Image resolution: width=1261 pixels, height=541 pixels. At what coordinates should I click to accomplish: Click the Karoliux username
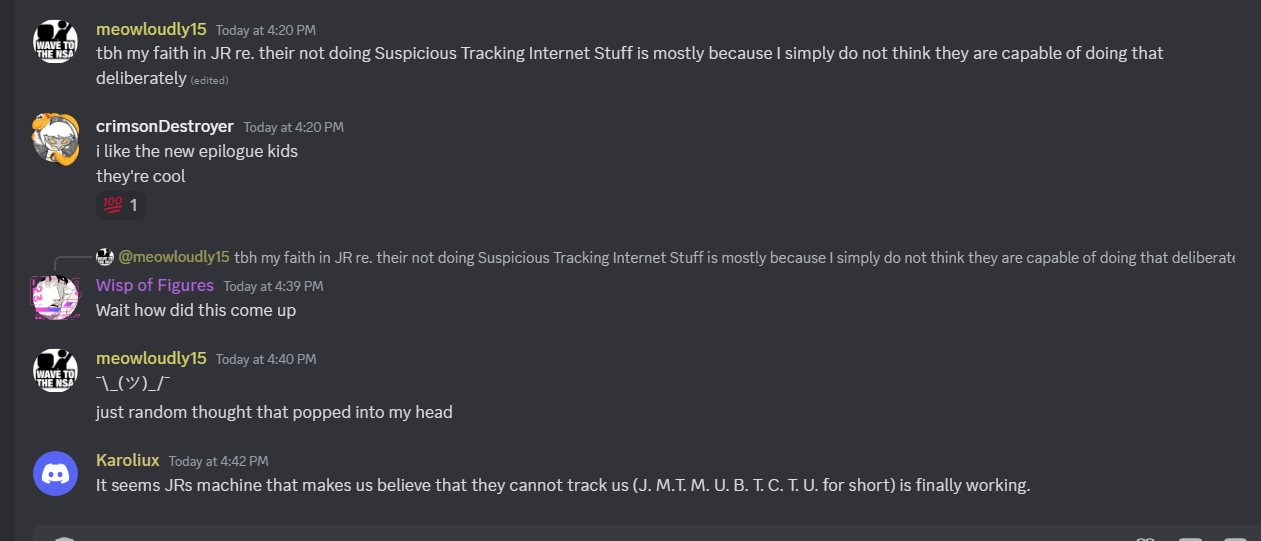coord(127,460)
